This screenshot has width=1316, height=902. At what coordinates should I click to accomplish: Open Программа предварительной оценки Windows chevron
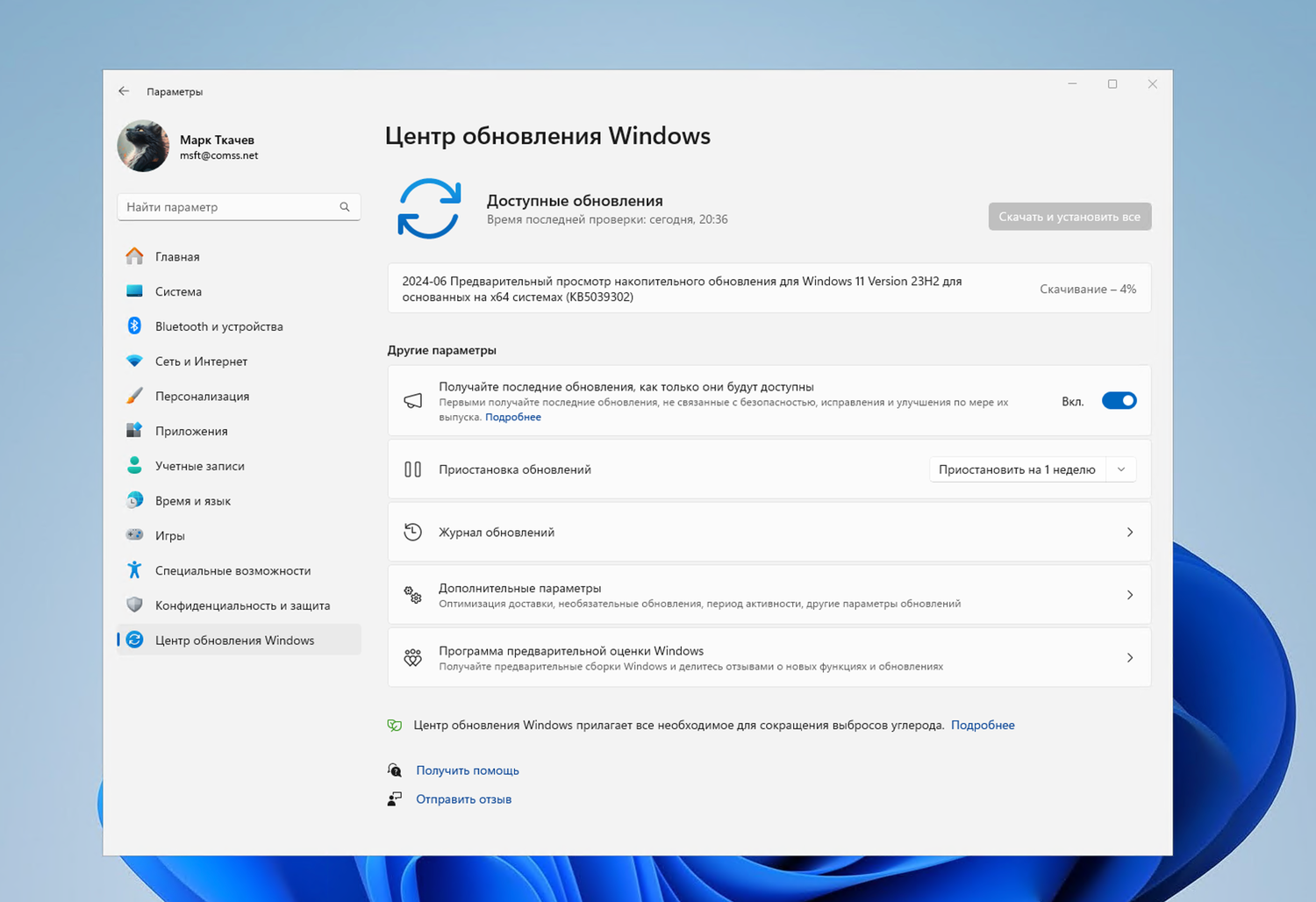(1130, 658)
